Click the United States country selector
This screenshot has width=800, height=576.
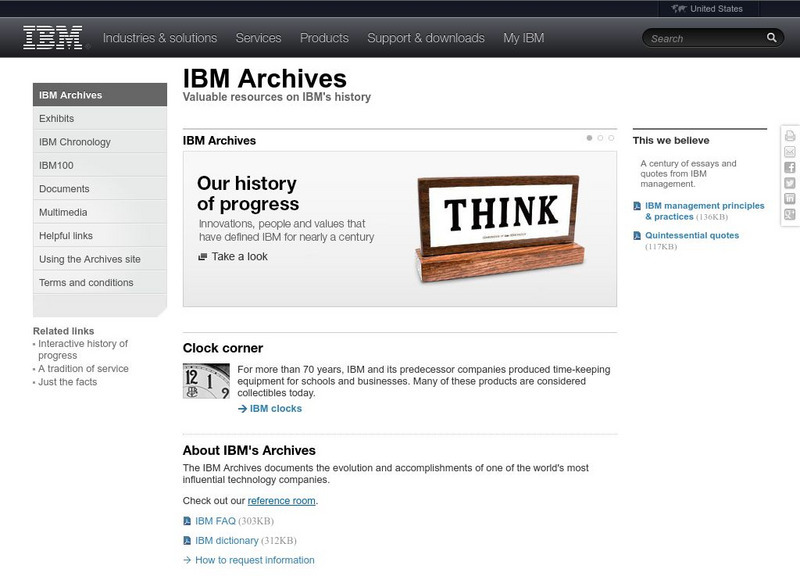[708, 9]
